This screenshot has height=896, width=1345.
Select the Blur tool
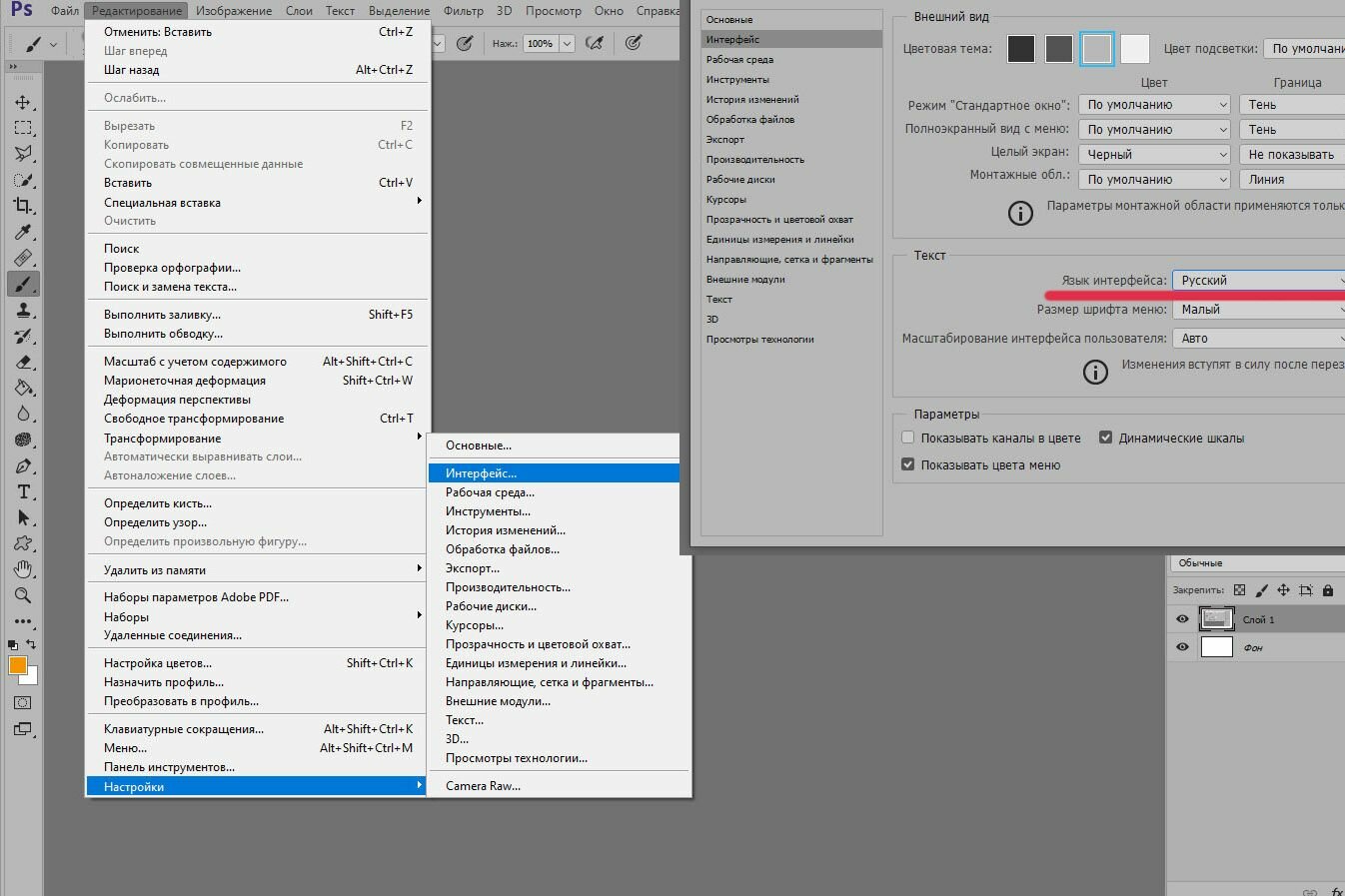(23, 415)
